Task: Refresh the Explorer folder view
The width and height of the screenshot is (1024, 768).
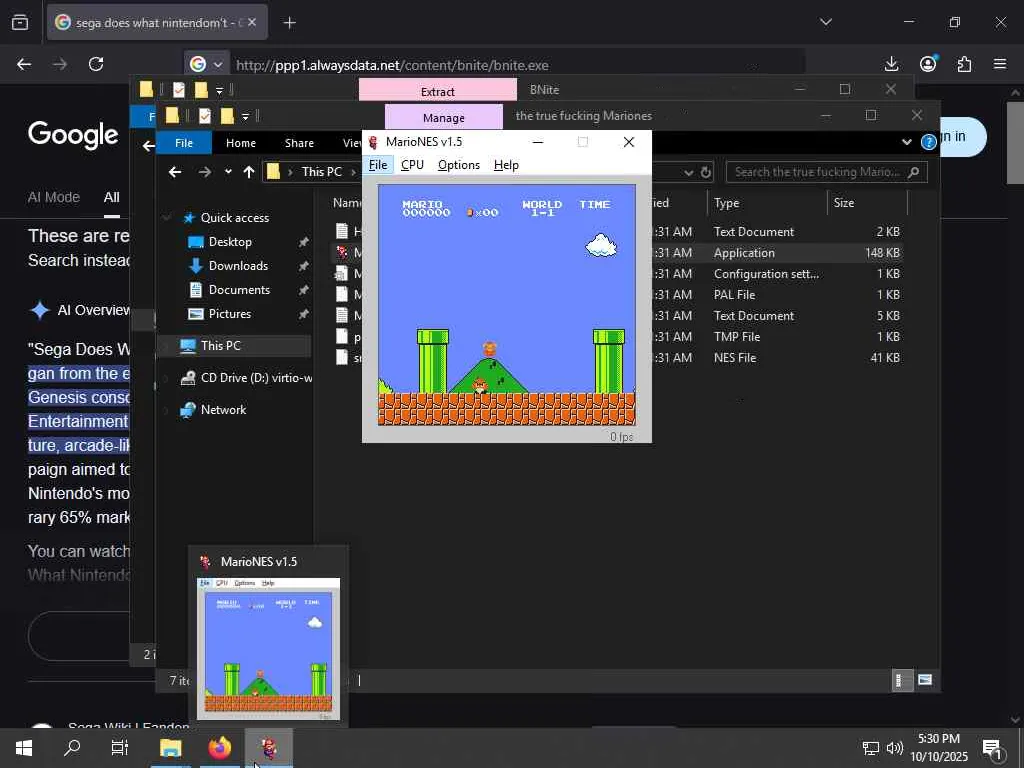Action: [x=705, y=172]
